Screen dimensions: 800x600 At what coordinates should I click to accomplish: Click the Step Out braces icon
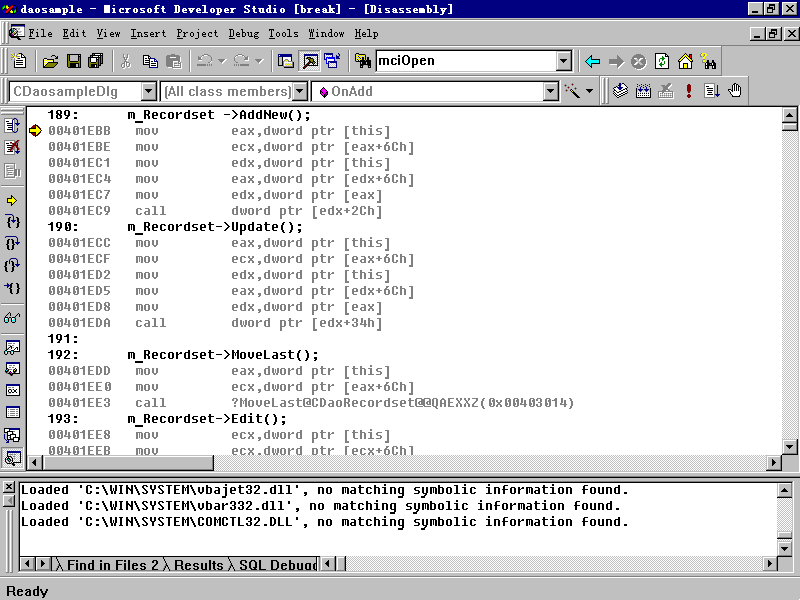tap(12, 265)
